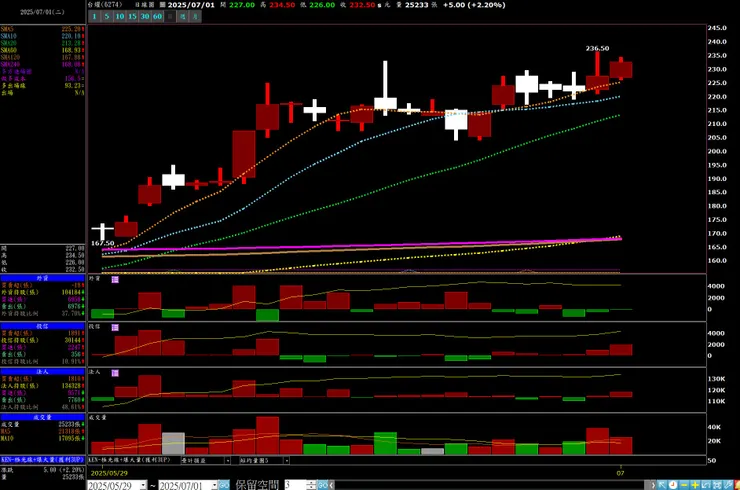Click the 07 month marker on time axis

[620, 473]
